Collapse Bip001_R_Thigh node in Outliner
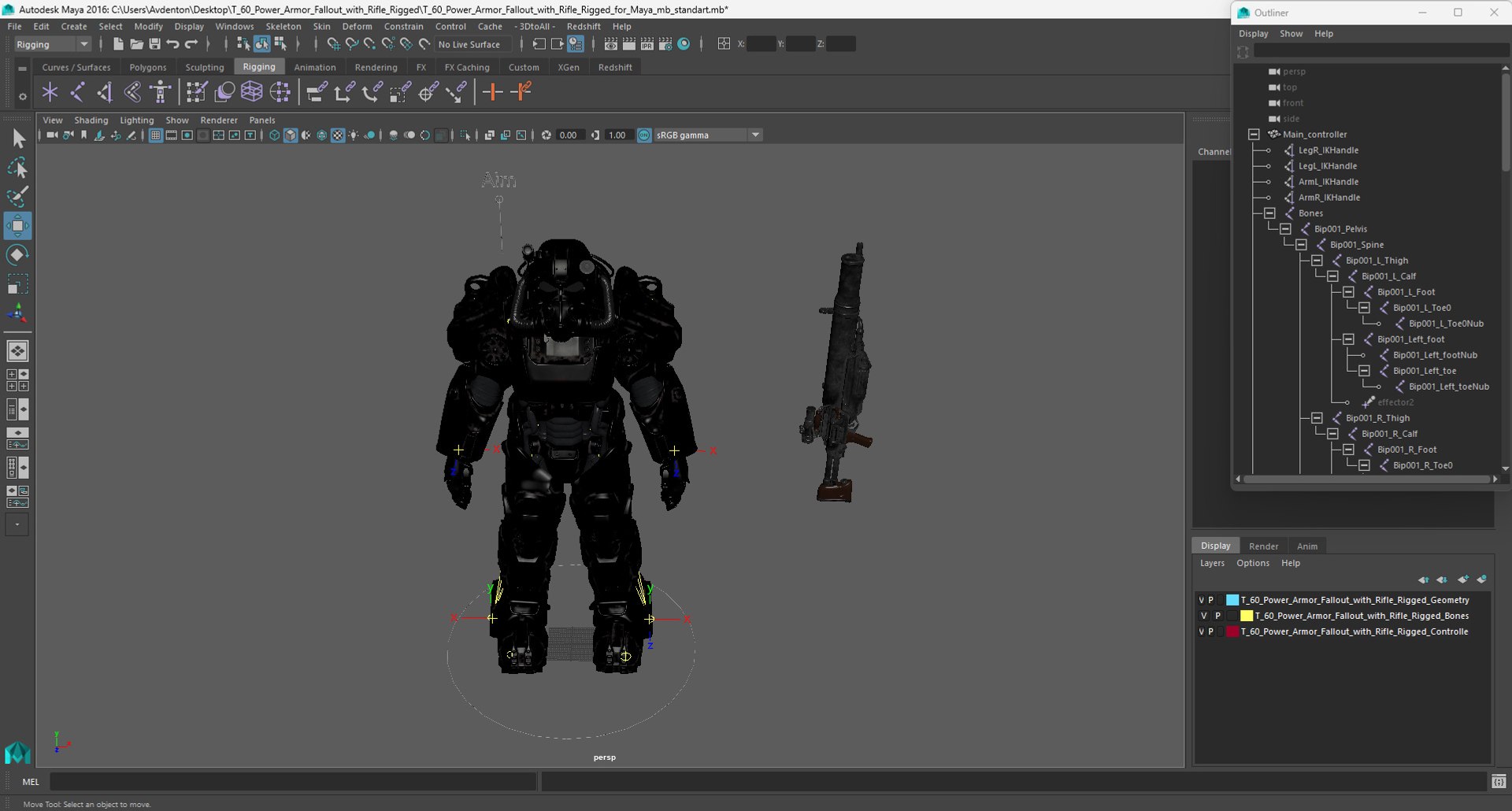The image size is (1512, 811). (1317, 418)
